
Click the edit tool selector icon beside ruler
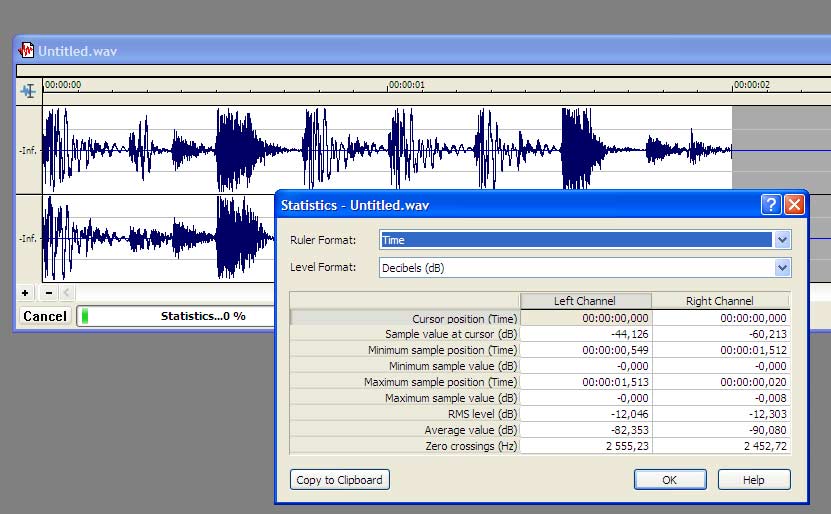point(28,91)
